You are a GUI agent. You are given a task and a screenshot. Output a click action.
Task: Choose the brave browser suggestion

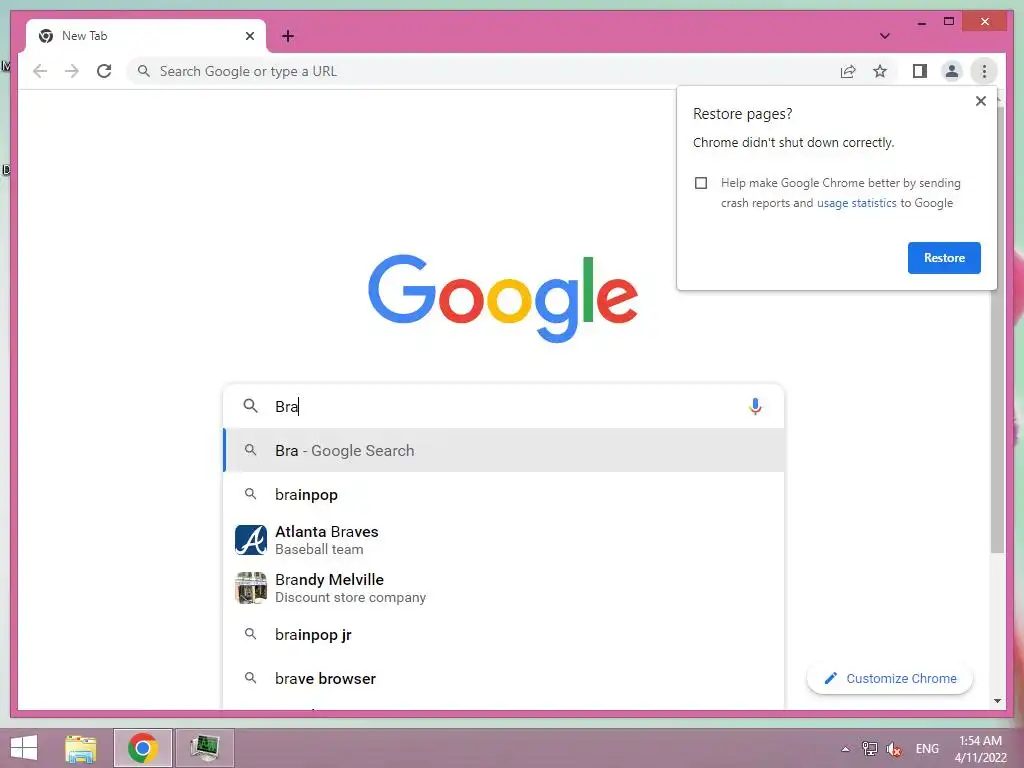pos(504,679)
